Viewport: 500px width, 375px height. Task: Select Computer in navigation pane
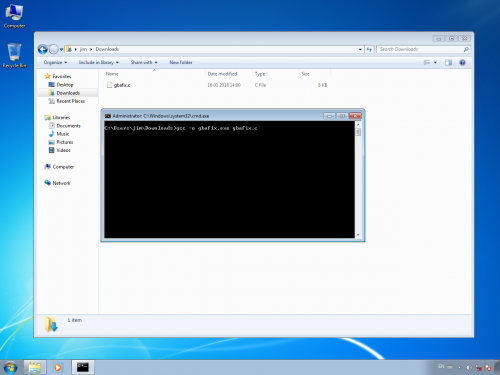pyautogui.click(x=59, y=167)
